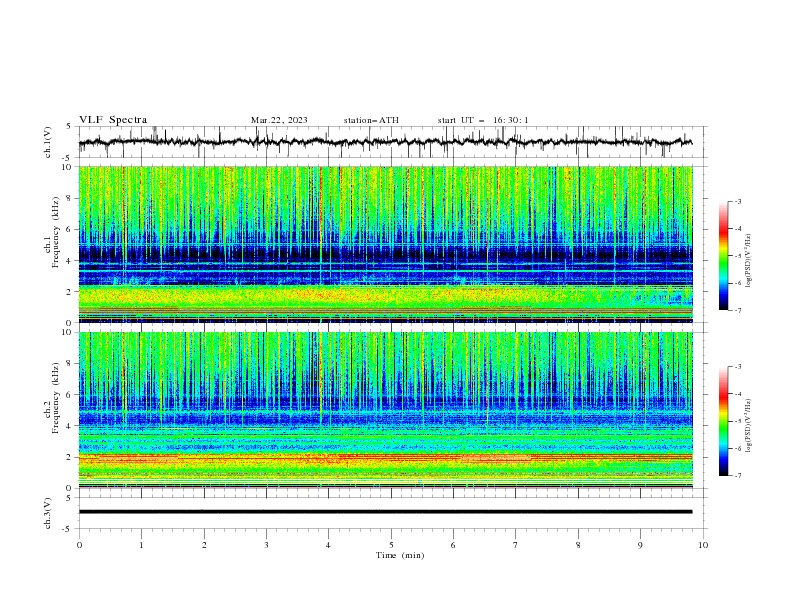
Task: Click the "VLF Spectra" plot title
Action: pyautogui.click(x=113, y=120)
